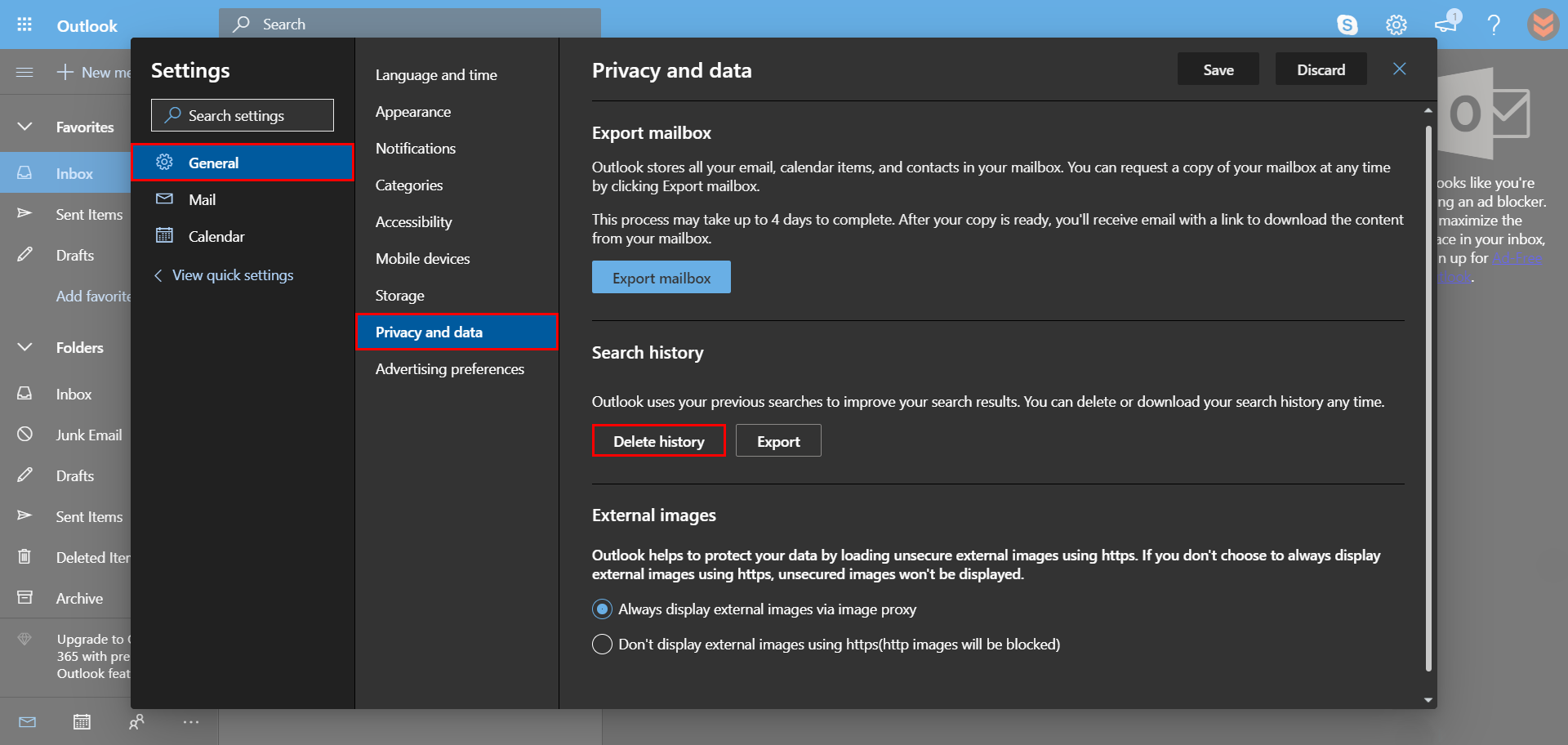Focus the top Outlook Search box
The height and width of the screenshot is (745, 1568).
[x=410, y=24]
